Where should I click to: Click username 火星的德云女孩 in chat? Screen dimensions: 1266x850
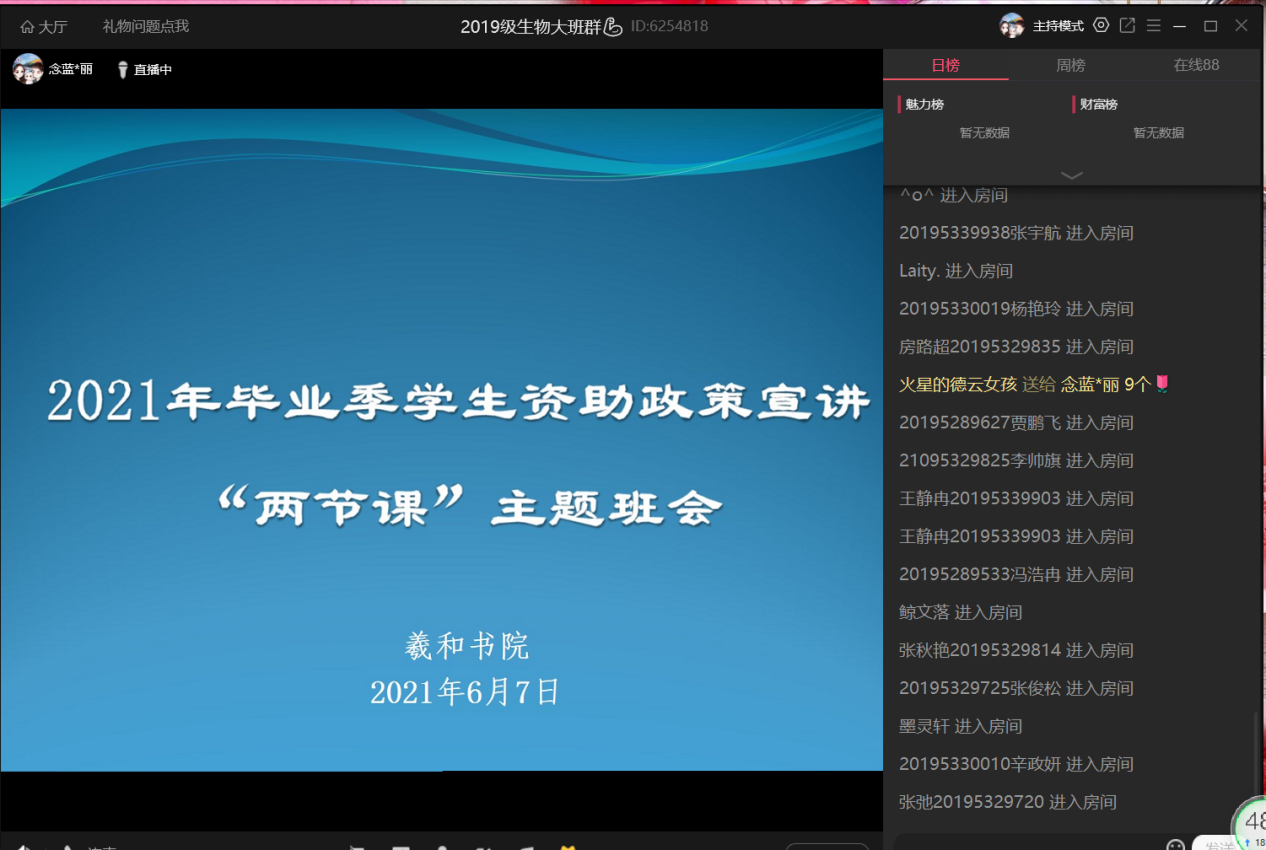click(957, 384)
